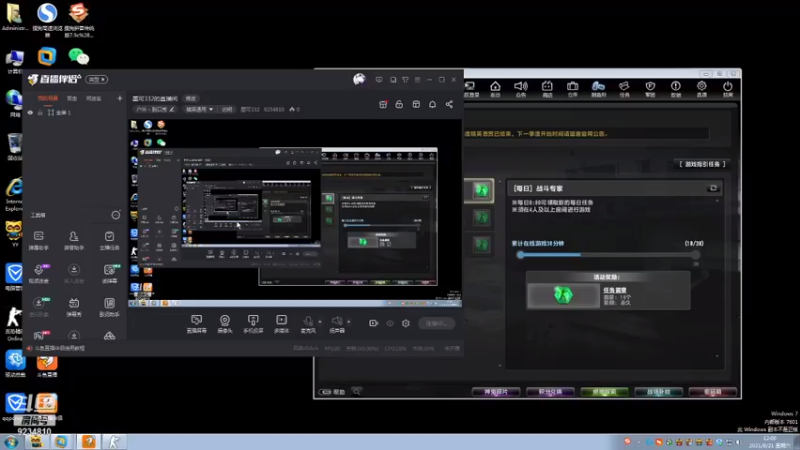This screenshot has height=450, width=800.
Task: Open the YY owl desktop icon
Action: pos(14,234)
